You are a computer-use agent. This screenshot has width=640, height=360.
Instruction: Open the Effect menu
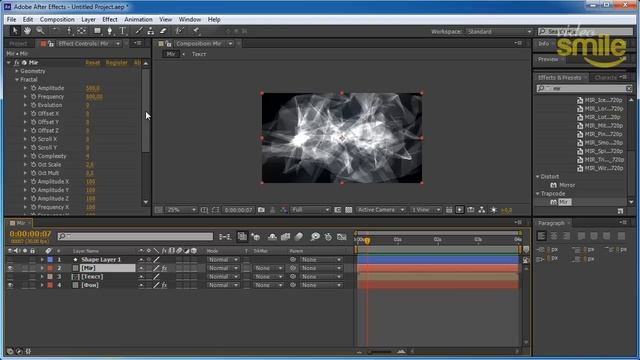[110, 19]
